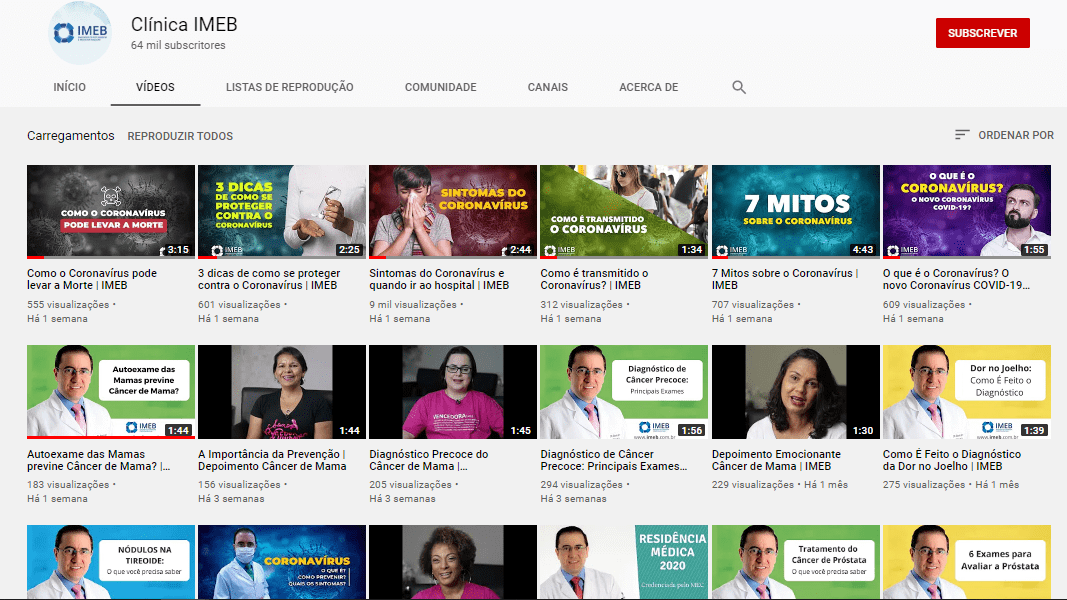The width and height of the screenshot is (1067, 600).
Task: Click title 'Autoexame das Mamas previne Câncer de Mama?'
Action: (99, 460)
